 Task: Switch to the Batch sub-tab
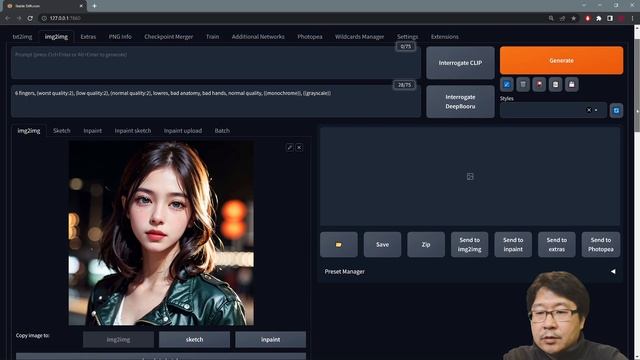coord(222,131)
